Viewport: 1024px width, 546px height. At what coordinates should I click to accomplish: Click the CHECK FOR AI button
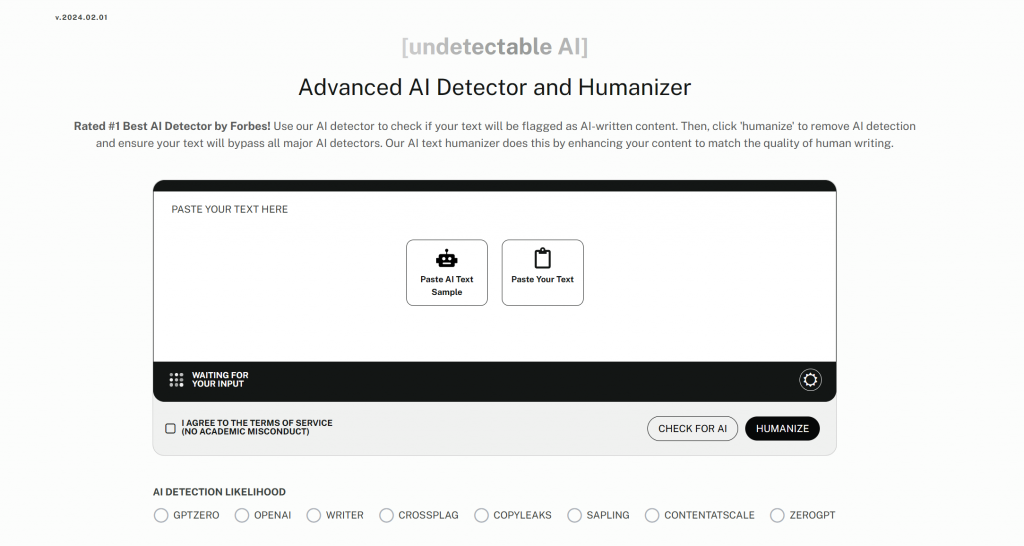tap(692, 428)
